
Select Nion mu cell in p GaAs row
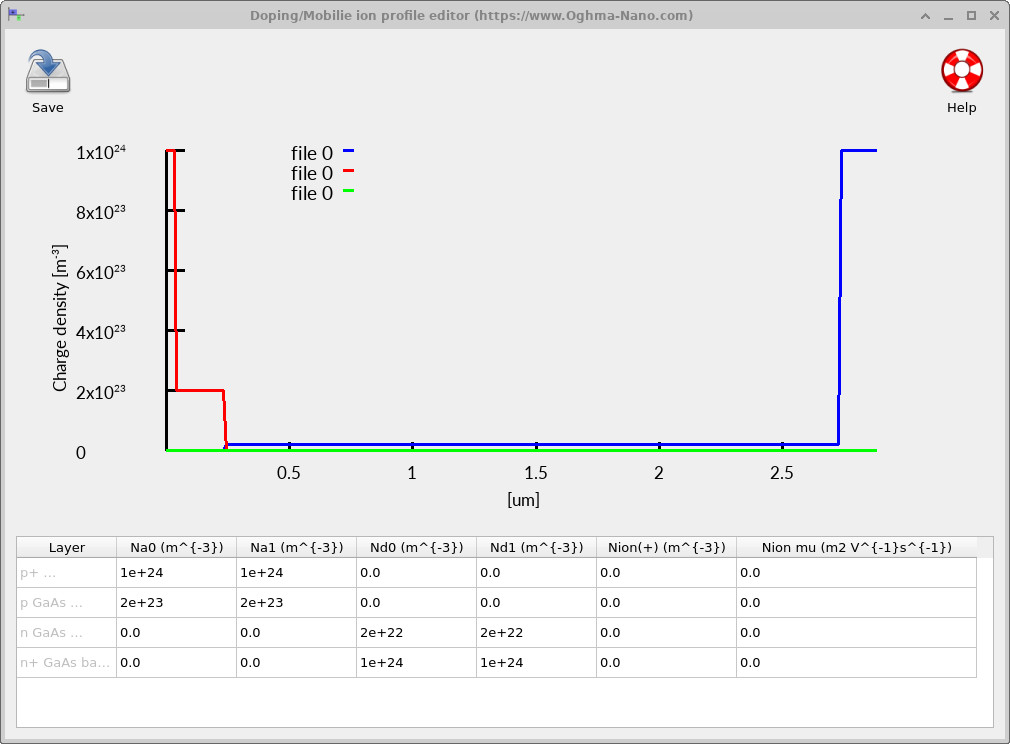click(x=856, y=603)
